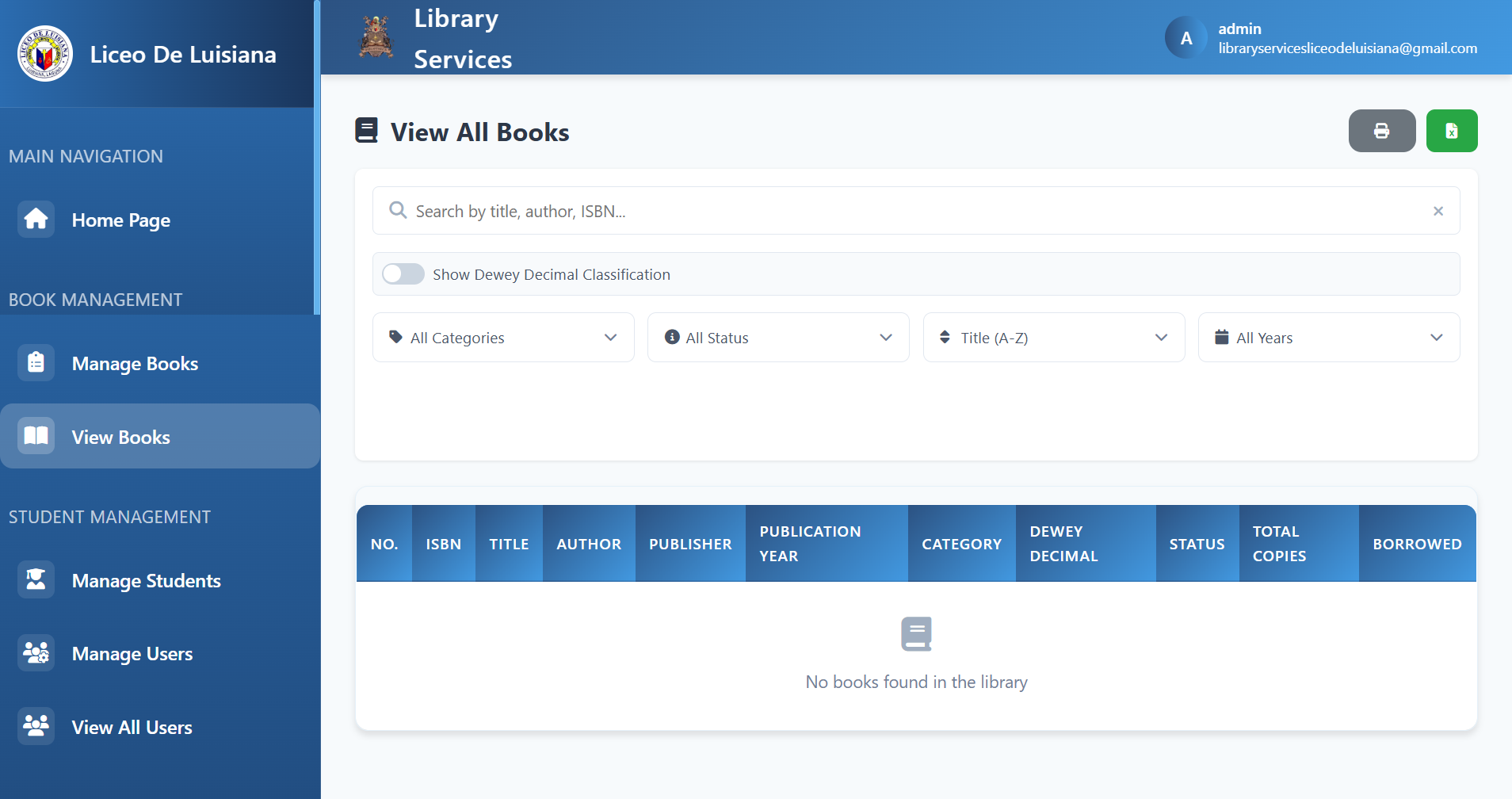
Task: Open Manage Users via its group icon
Action: 35,653
